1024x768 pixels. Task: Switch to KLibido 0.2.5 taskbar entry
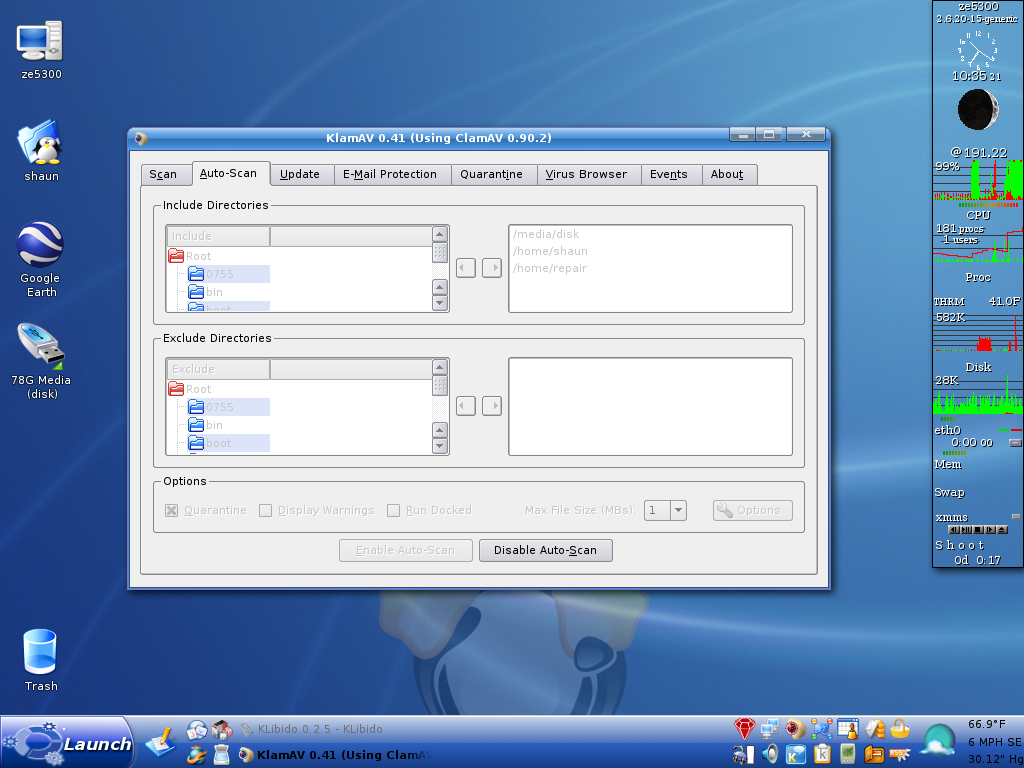pyautogui.click(x=311, y=729)
